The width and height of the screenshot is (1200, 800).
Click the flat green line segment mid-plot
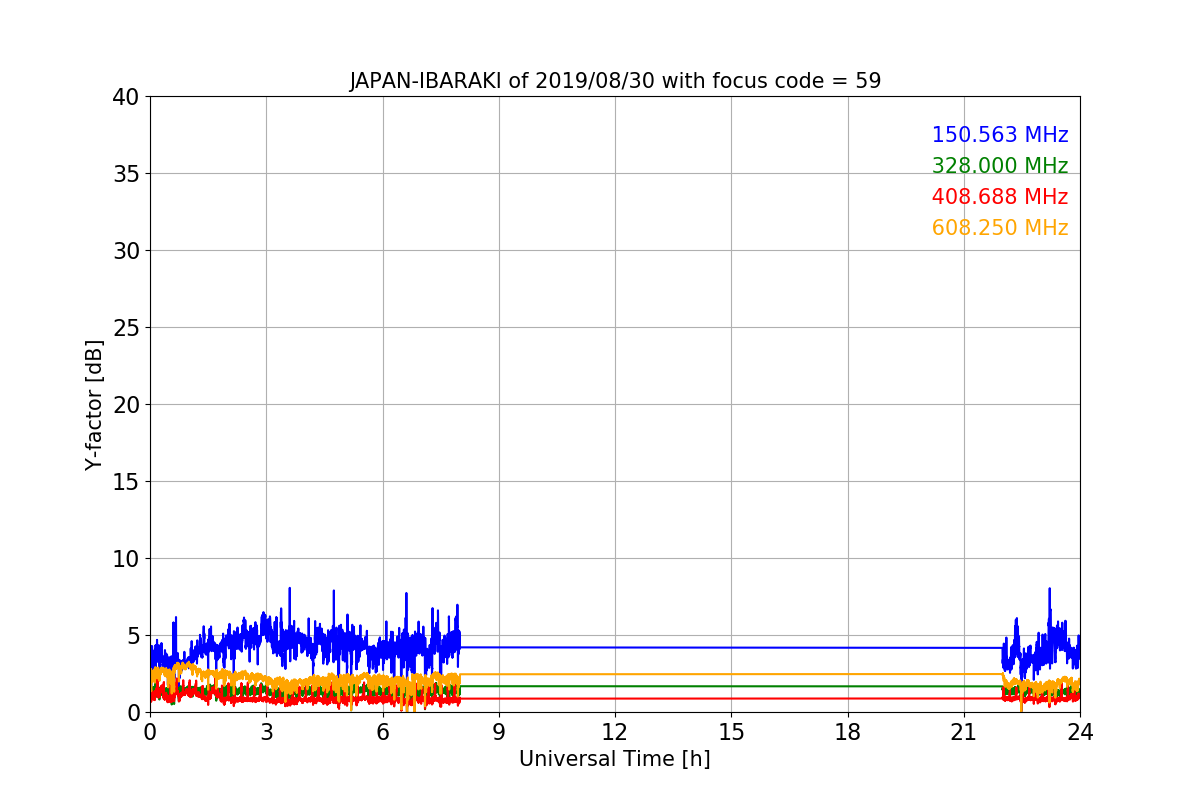click(731, 686)
